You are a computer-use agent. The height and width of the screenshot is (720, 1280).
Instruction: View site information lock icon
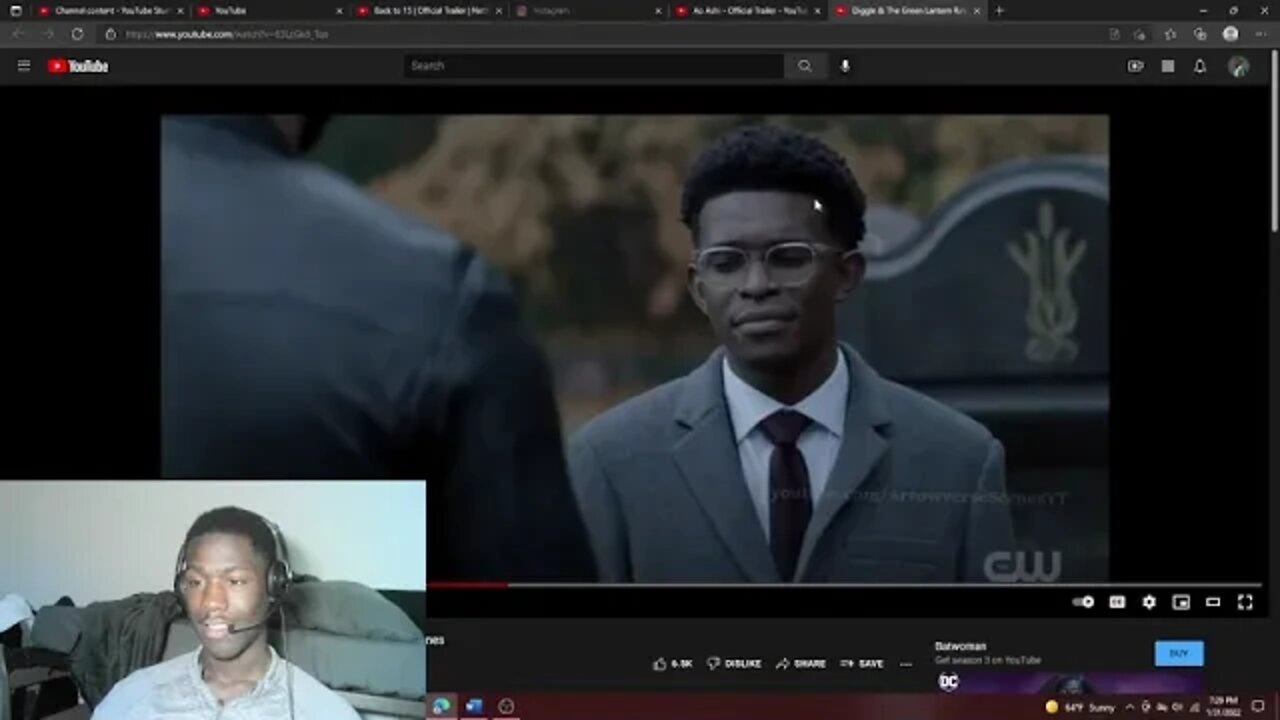110,34
